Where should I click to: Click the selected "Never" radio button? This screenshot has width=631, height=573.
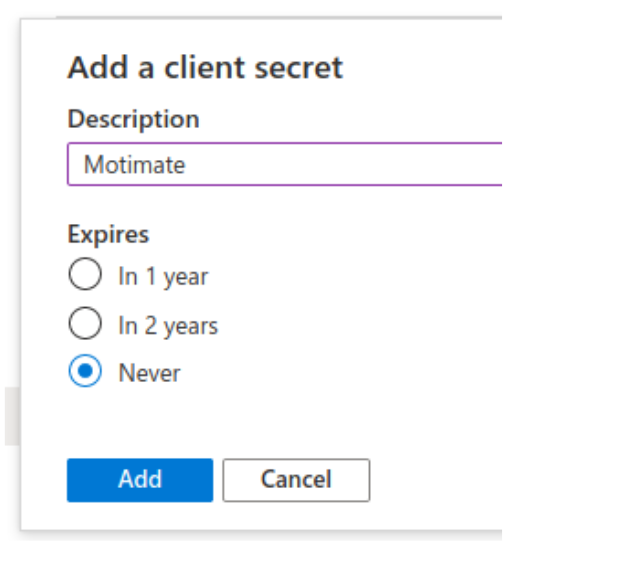pyautogui.click(x=84, y=372)
